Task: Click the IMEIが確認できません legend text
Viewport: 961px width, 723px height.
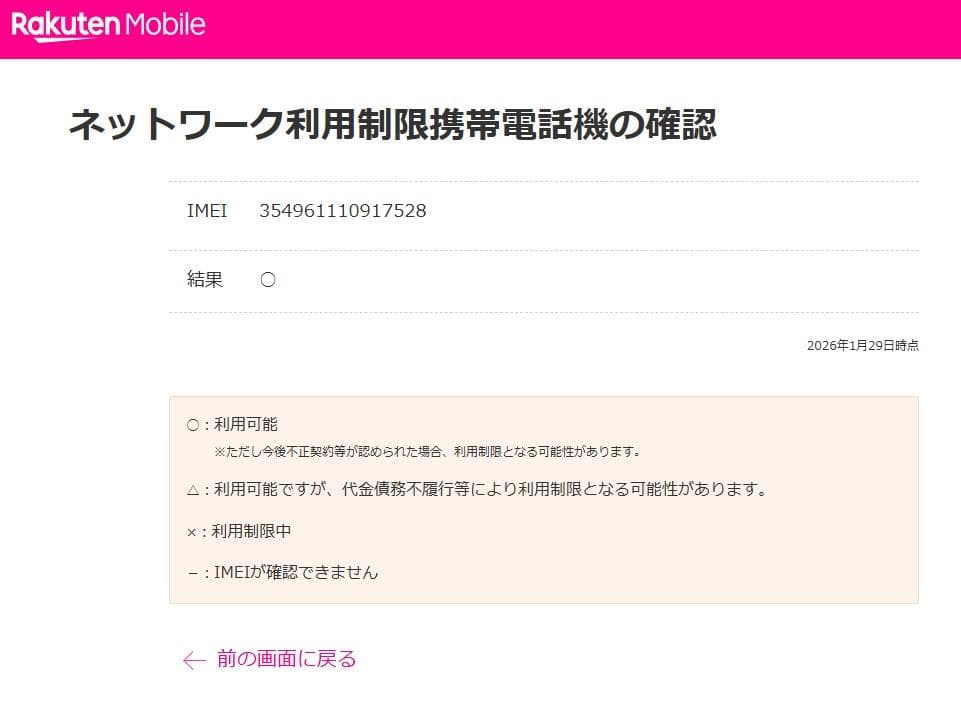Action: (x=296, y=573)
